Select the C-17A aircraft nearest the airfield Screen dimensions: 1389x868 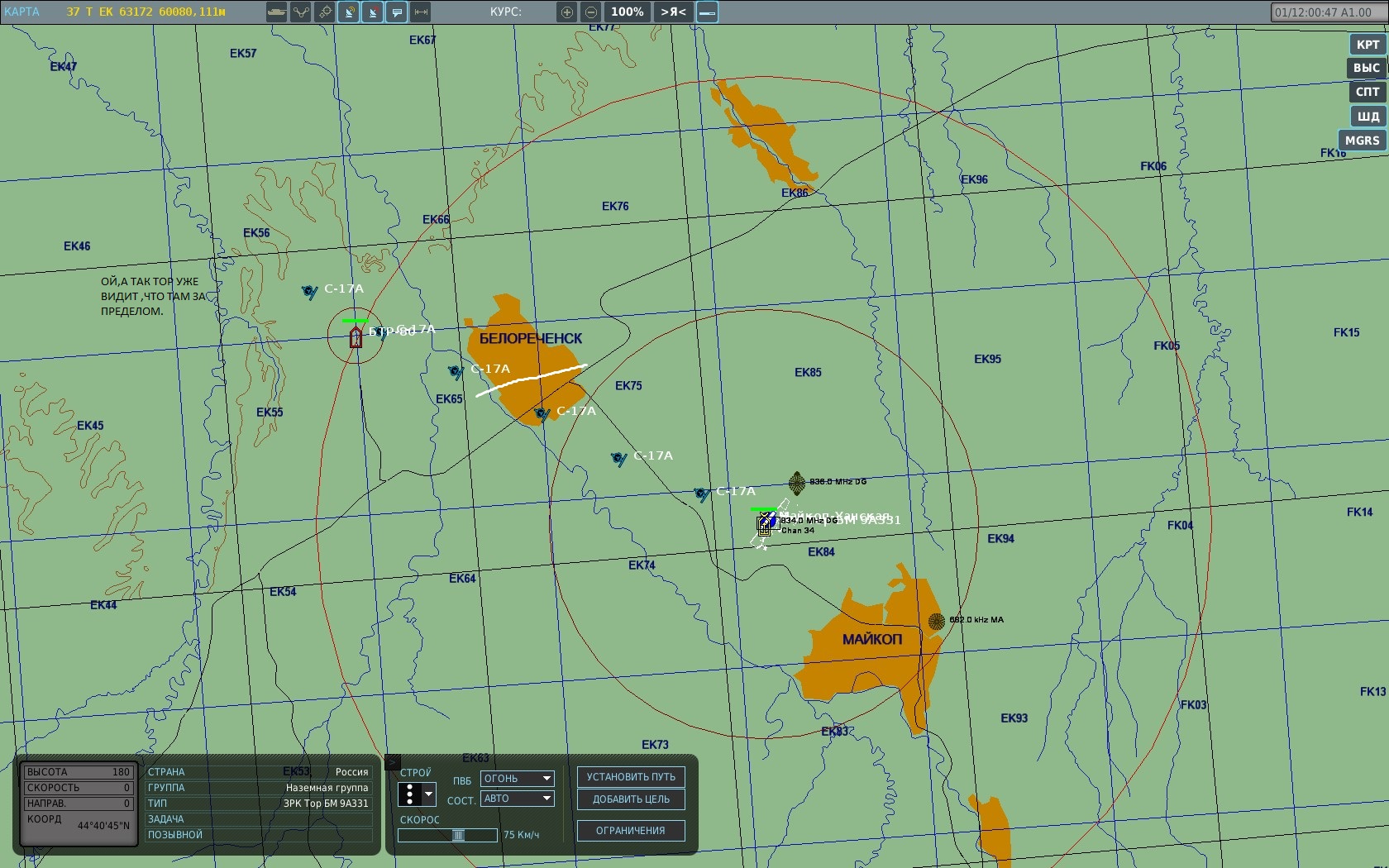[701, 494]
